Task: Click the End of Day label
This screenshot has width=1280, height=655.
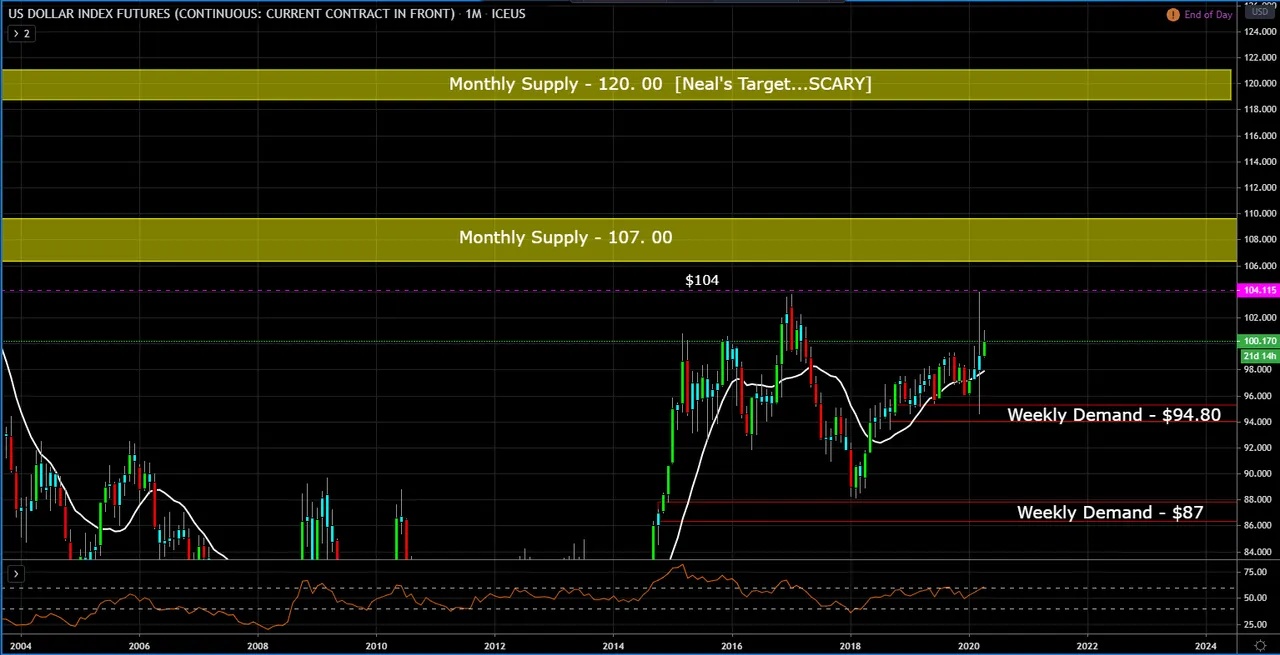Action: point(1208,15)
